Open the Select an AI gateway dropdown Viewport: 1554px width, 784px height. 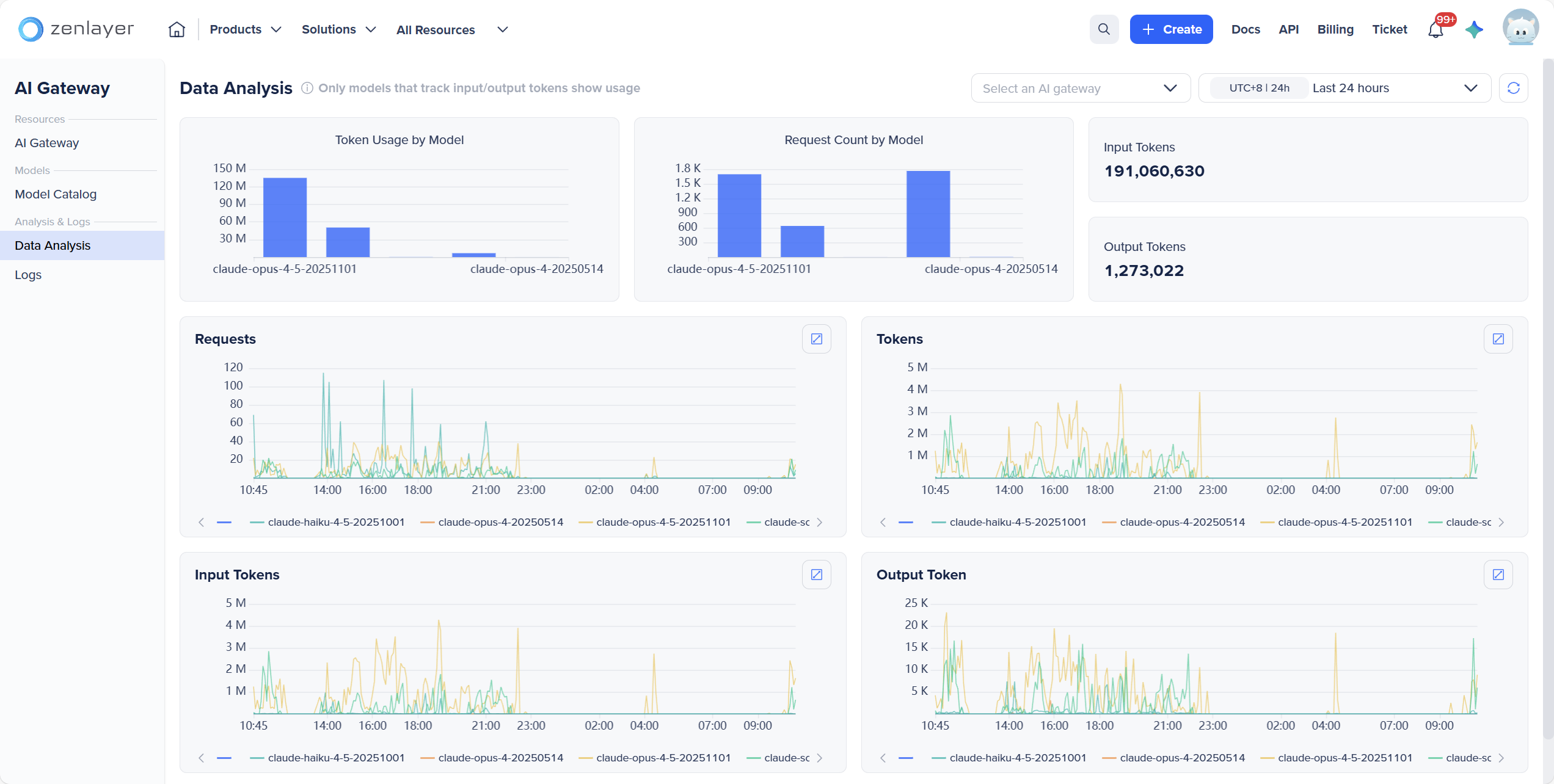click(1080, 89)
